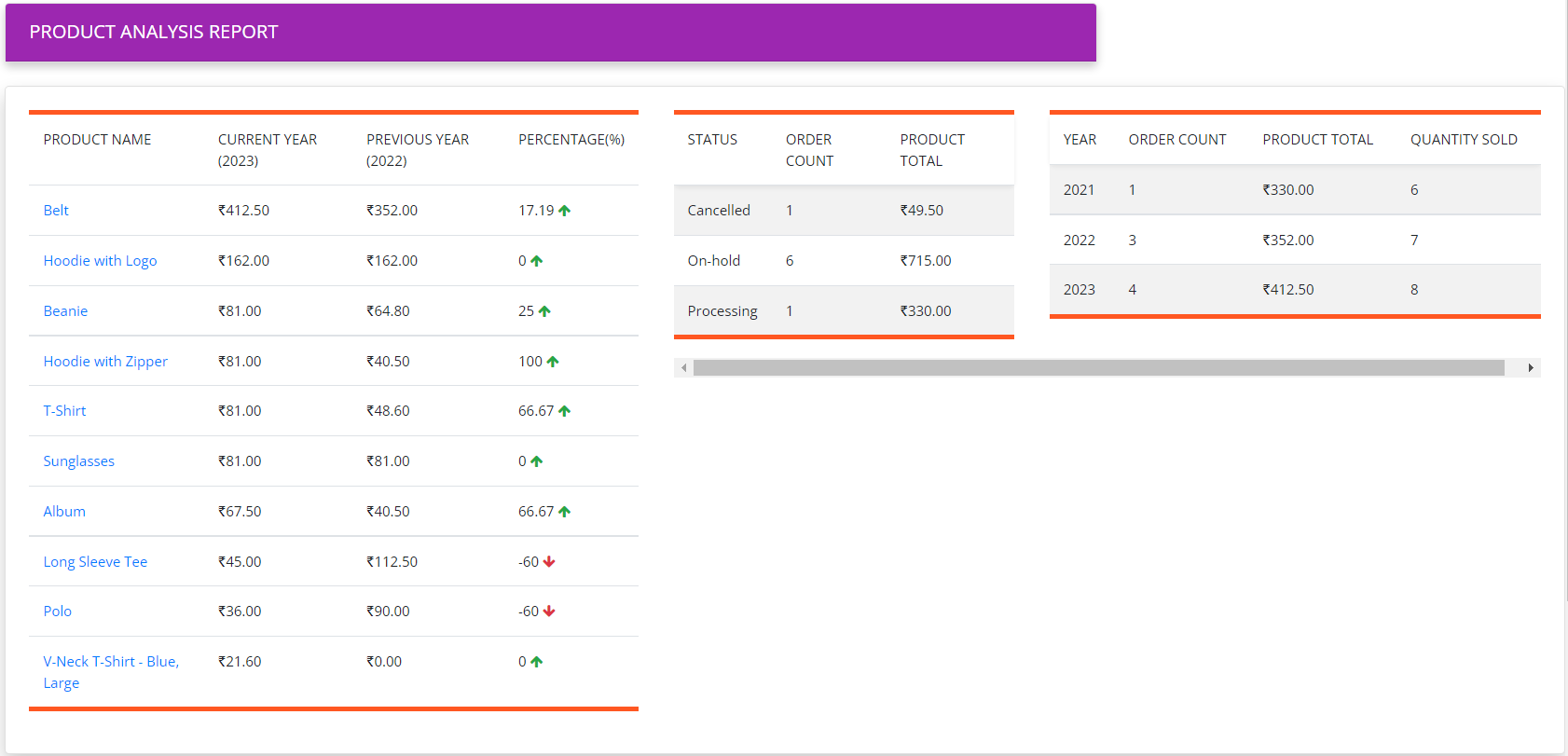Open the V-Neck T-Shirt - Blue, Large link

(x=111, y=662)
